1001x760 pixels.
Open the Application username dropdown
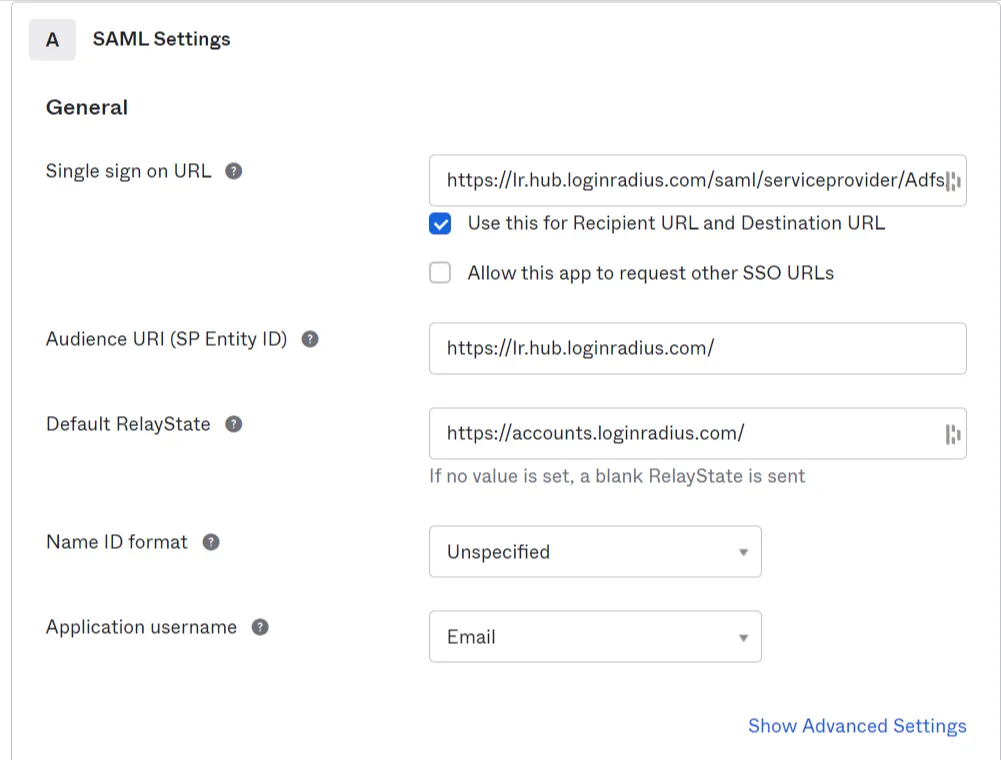595,636
